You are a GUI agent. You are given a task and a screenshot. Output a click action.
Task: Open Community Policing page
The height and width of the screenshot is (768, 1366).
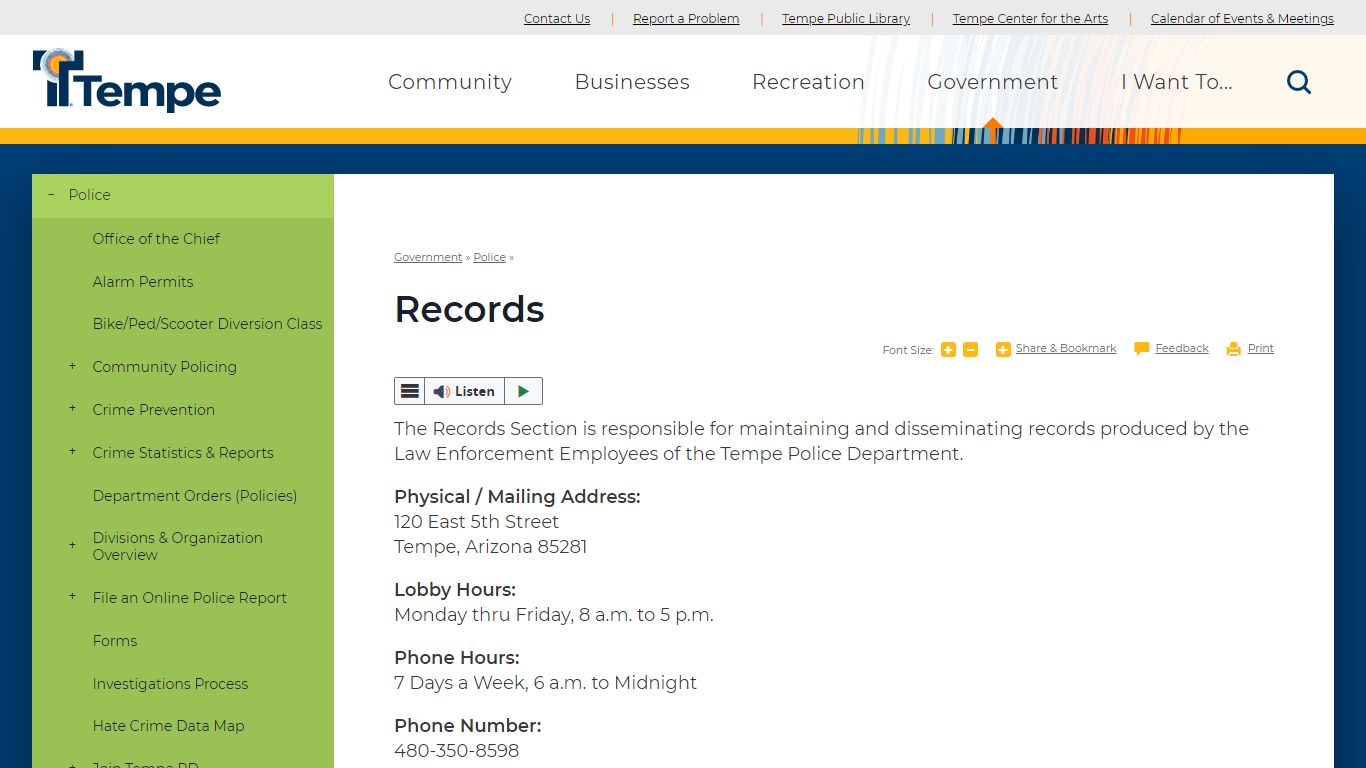coord(165,366)
